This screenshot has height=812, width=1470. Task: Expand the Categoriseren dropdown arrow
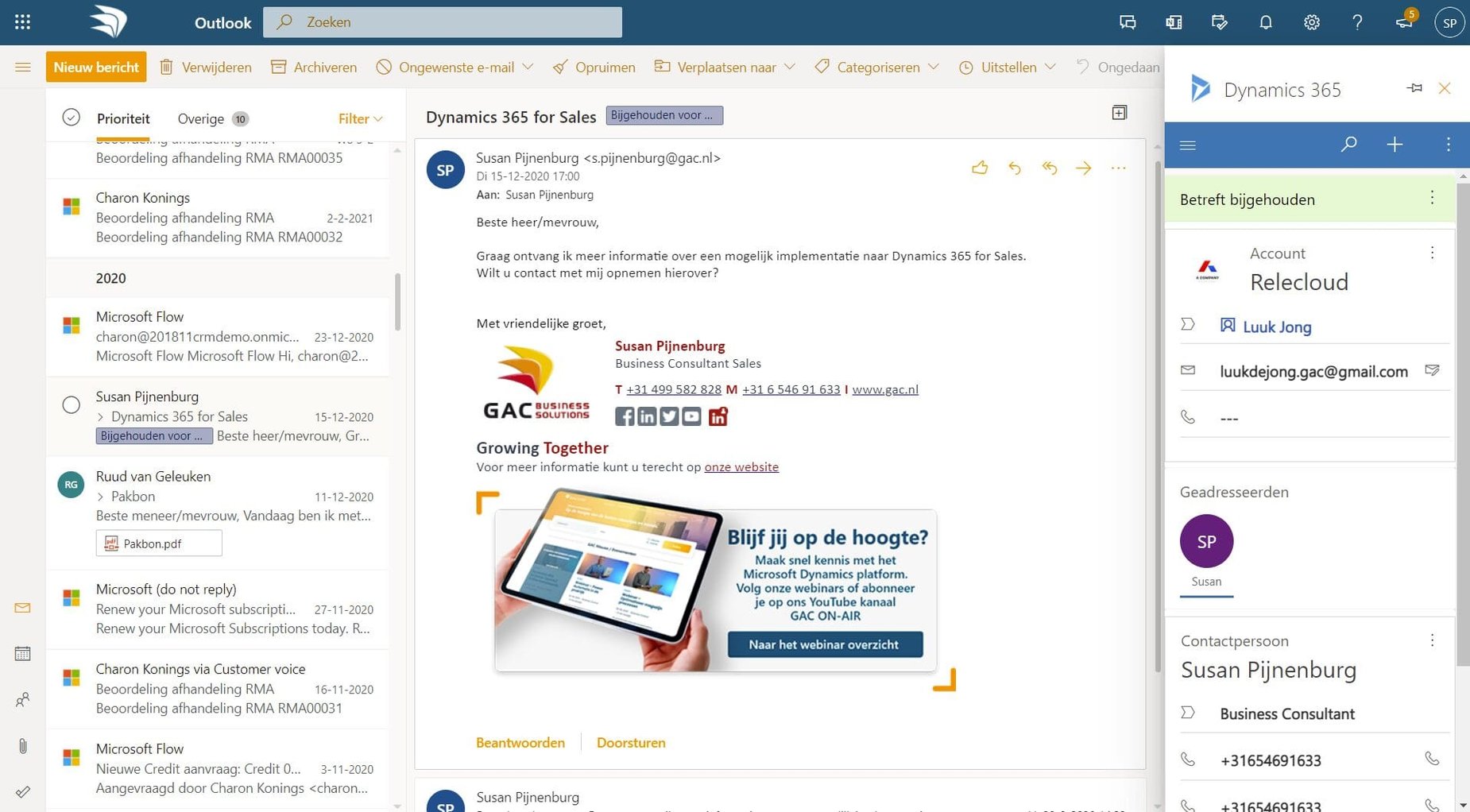934,67
